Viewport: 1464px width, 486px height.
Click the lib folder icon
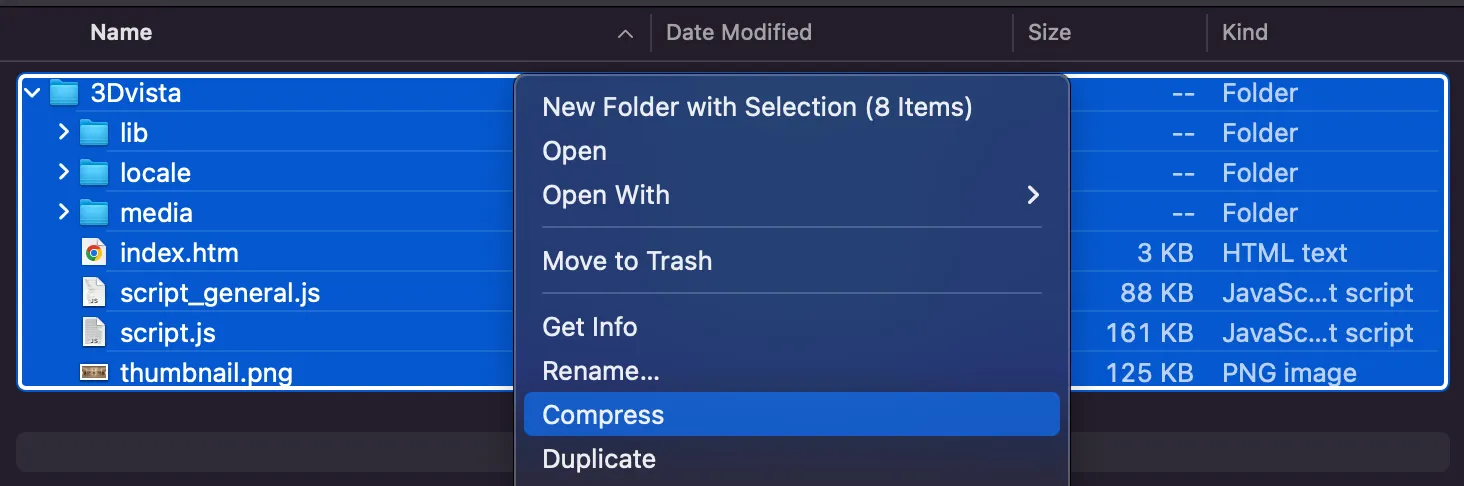(93, 133)
